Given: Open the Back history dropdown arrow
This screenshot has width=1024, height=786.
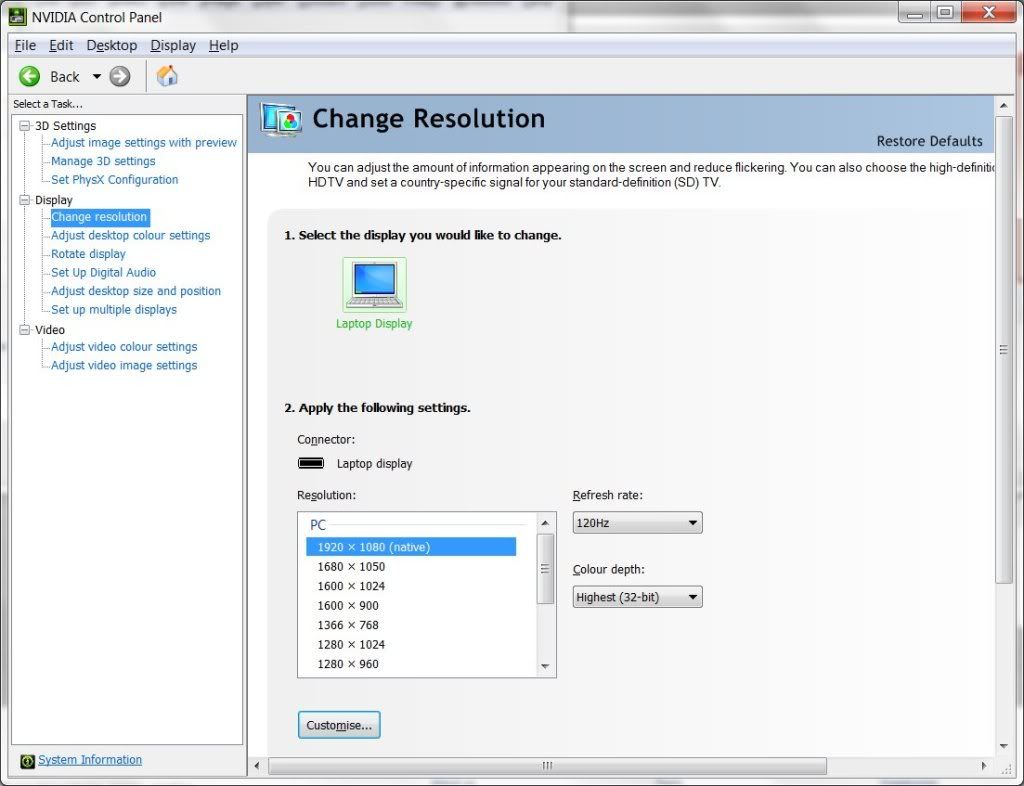Looking at the screenshot, I should click(x=97, y=77).
